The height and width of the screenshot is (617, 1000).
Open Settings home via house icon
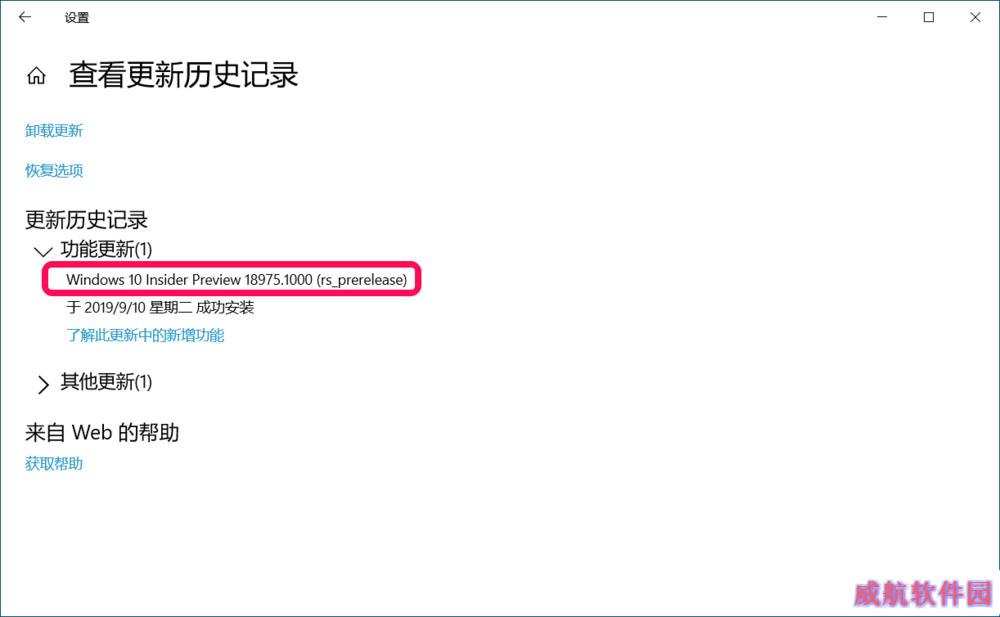tap(36, 75)
